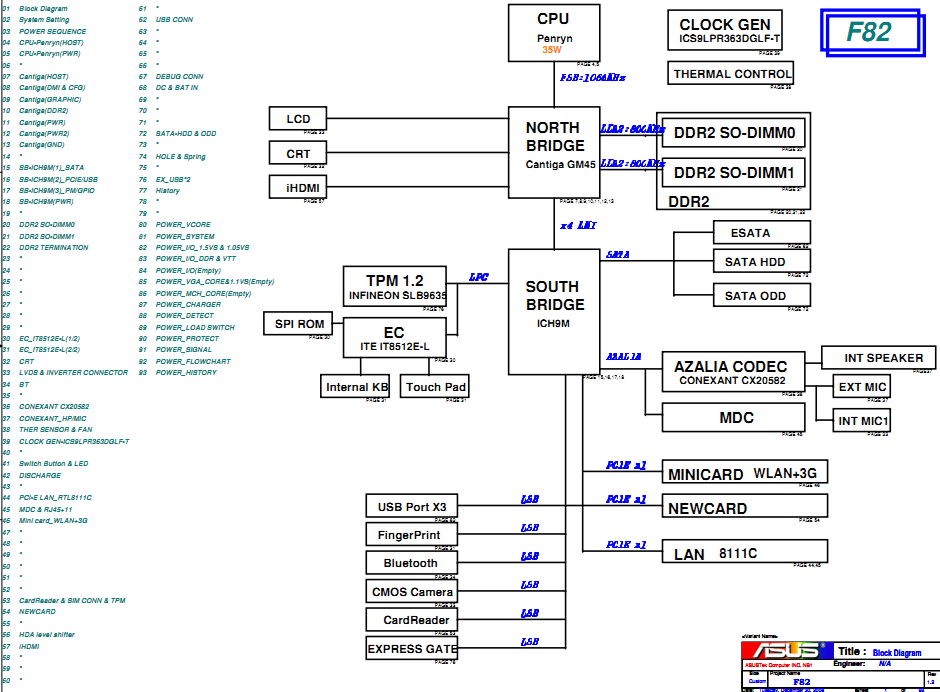Image resolution: width=940 pixels, height=692 pixels.
Task: Click the "DDR2 SO-DIMM0" memory block
Action: (734, 133)
